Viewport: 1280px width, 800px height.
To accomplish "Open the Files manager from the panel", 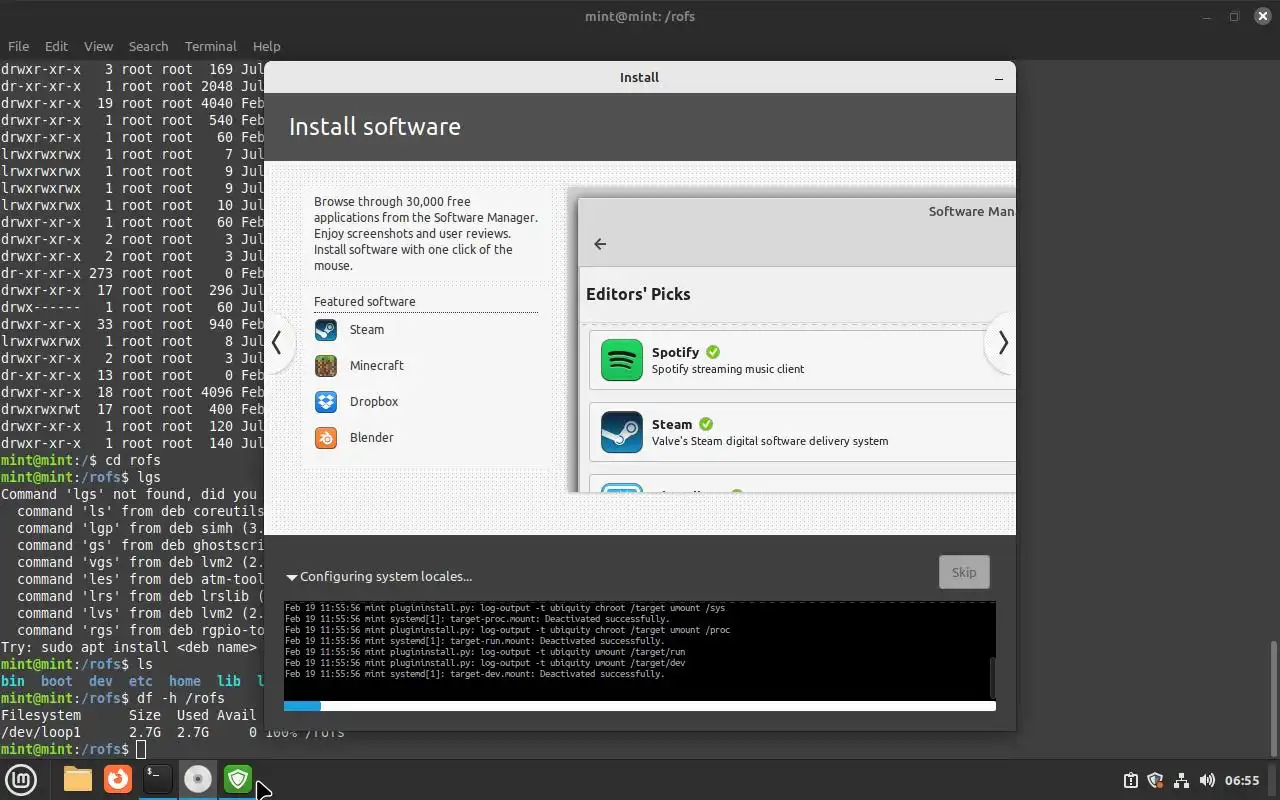I will tap(78, 779).
